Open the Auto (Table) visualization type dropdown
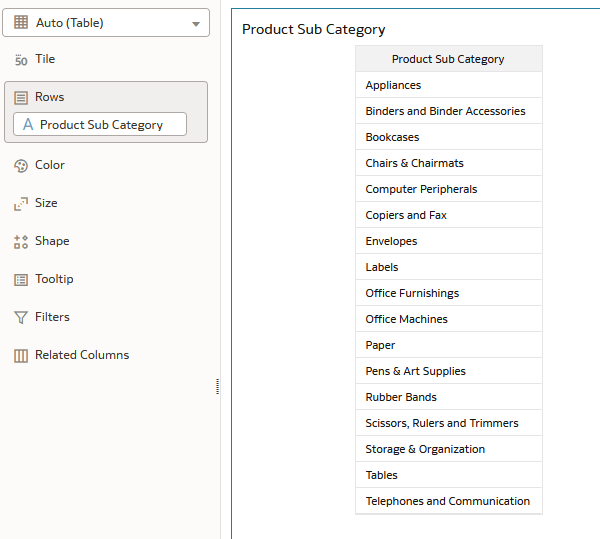 point(106,23)
